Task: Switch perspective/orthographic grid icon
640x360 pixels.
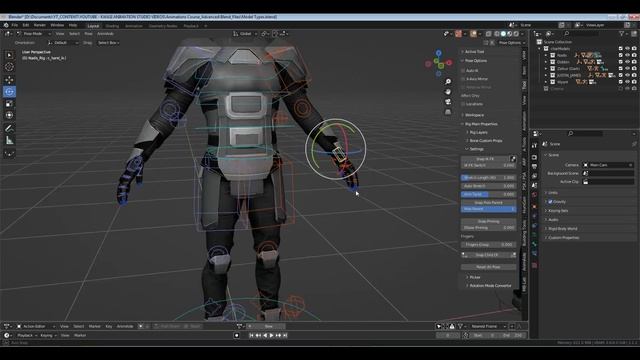Action: click(448, 111)
